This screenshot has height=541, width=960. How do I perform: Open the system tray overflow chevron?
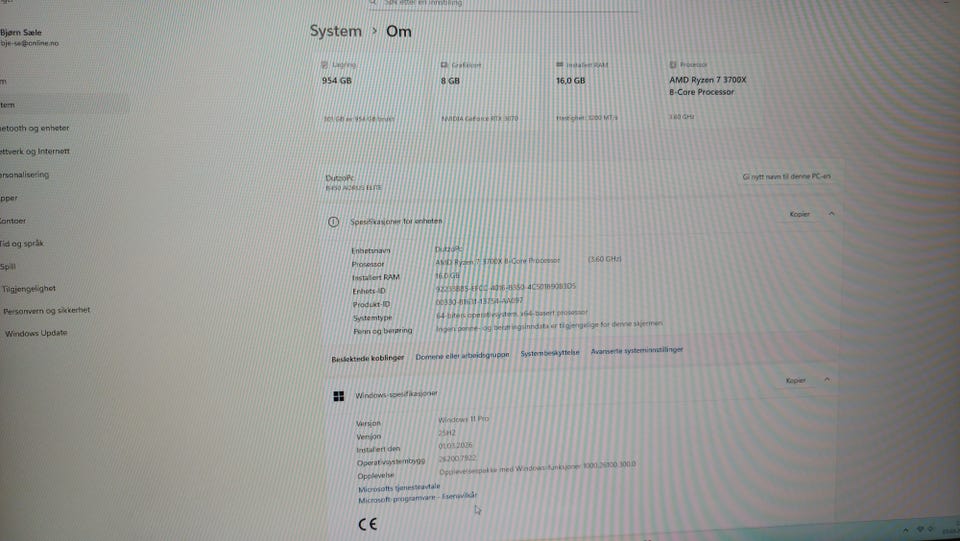(x=906, y=530)
